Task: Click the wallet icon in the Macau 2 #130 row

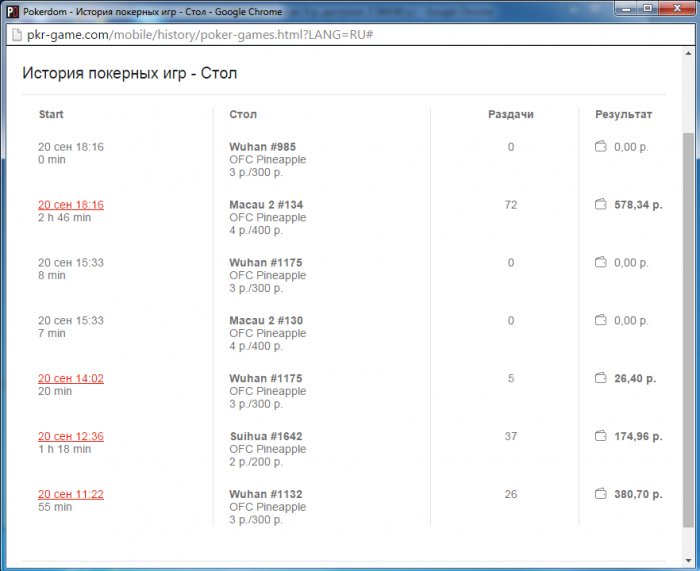Action: click(600, 320)
